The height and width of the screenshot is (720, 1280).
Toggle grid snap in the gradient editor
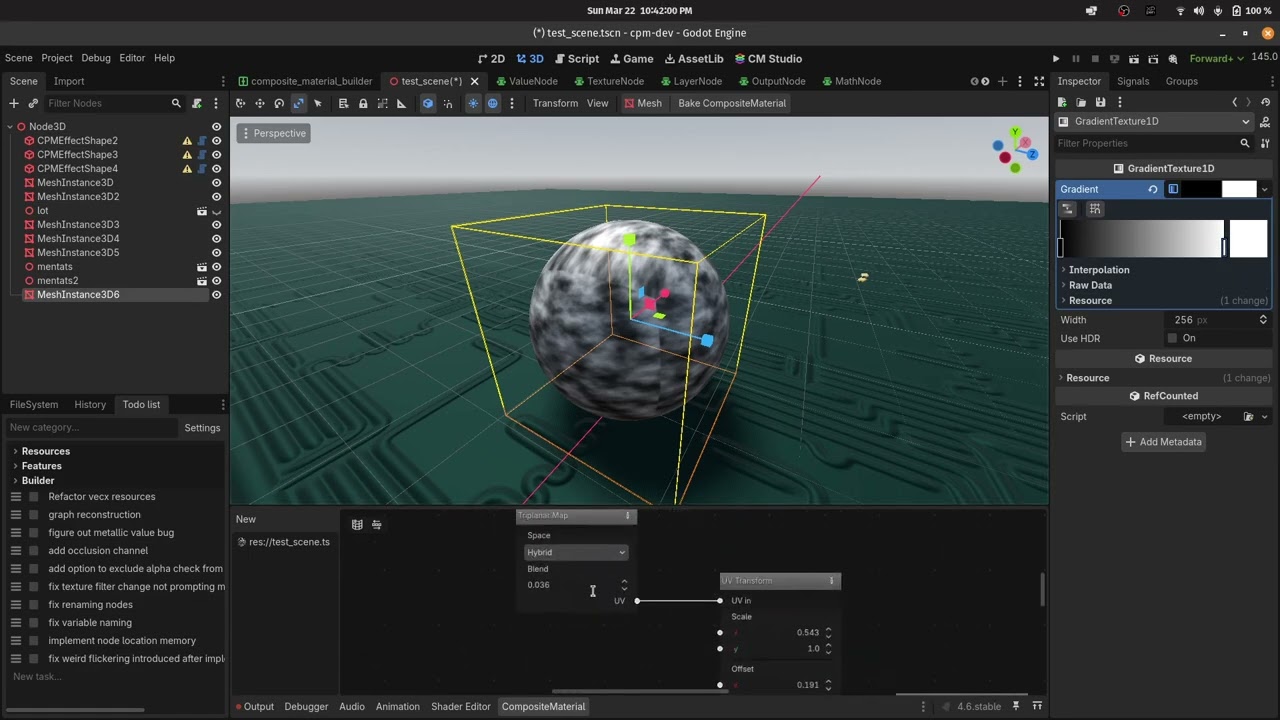click(x=1095, y=209)
